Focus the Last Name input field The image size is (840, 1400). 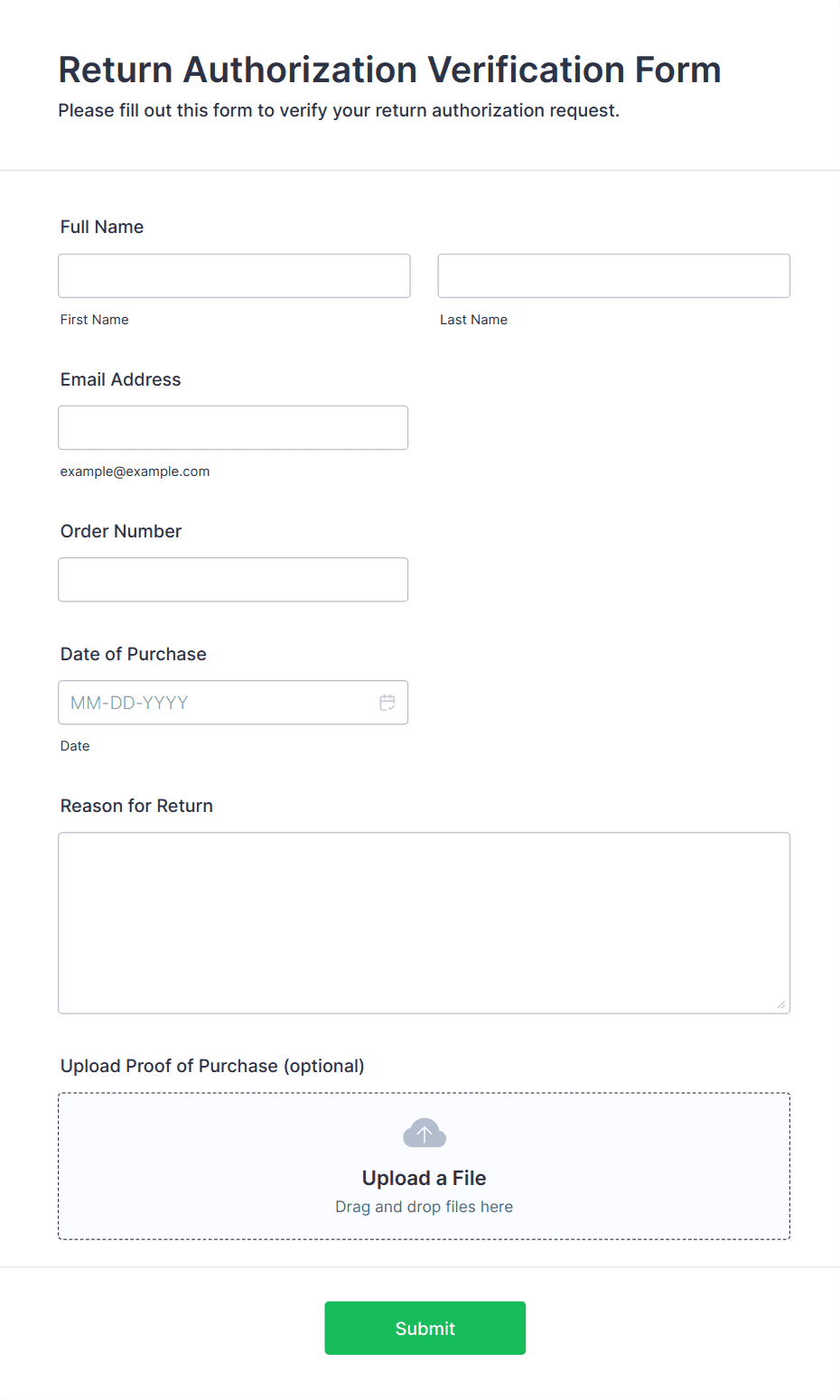click(614, 275)
